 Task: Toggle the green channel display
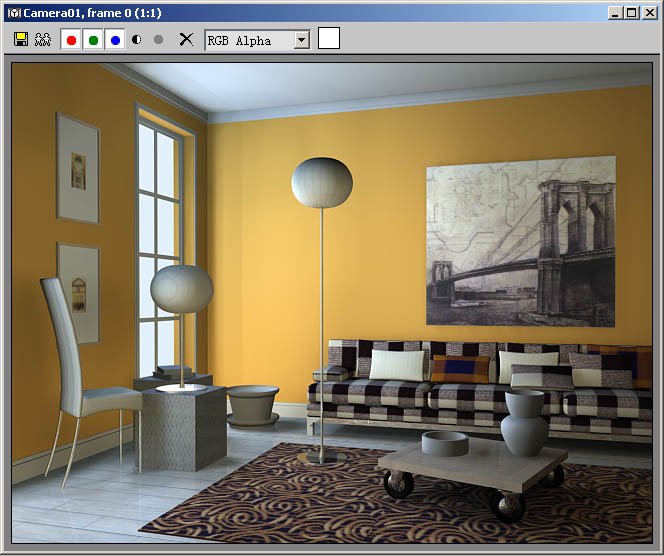coord(93,40)
